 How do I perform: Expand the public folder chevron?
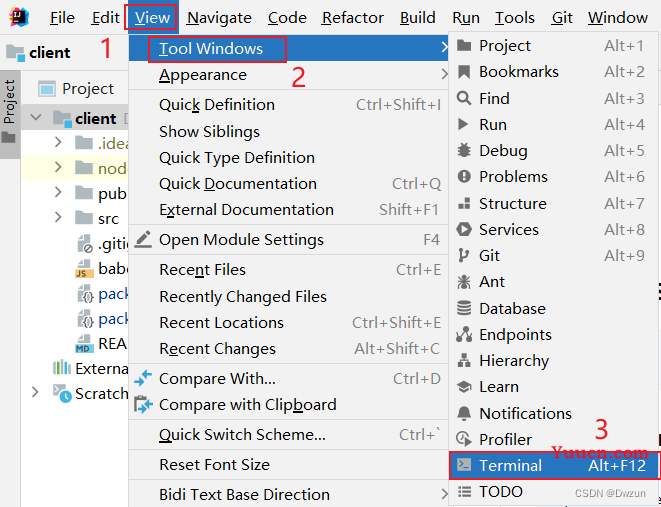click(58, 193)
